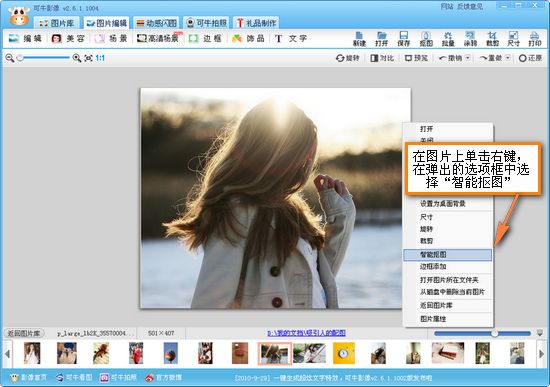Open the 美容 beauty category

[68, 38]
